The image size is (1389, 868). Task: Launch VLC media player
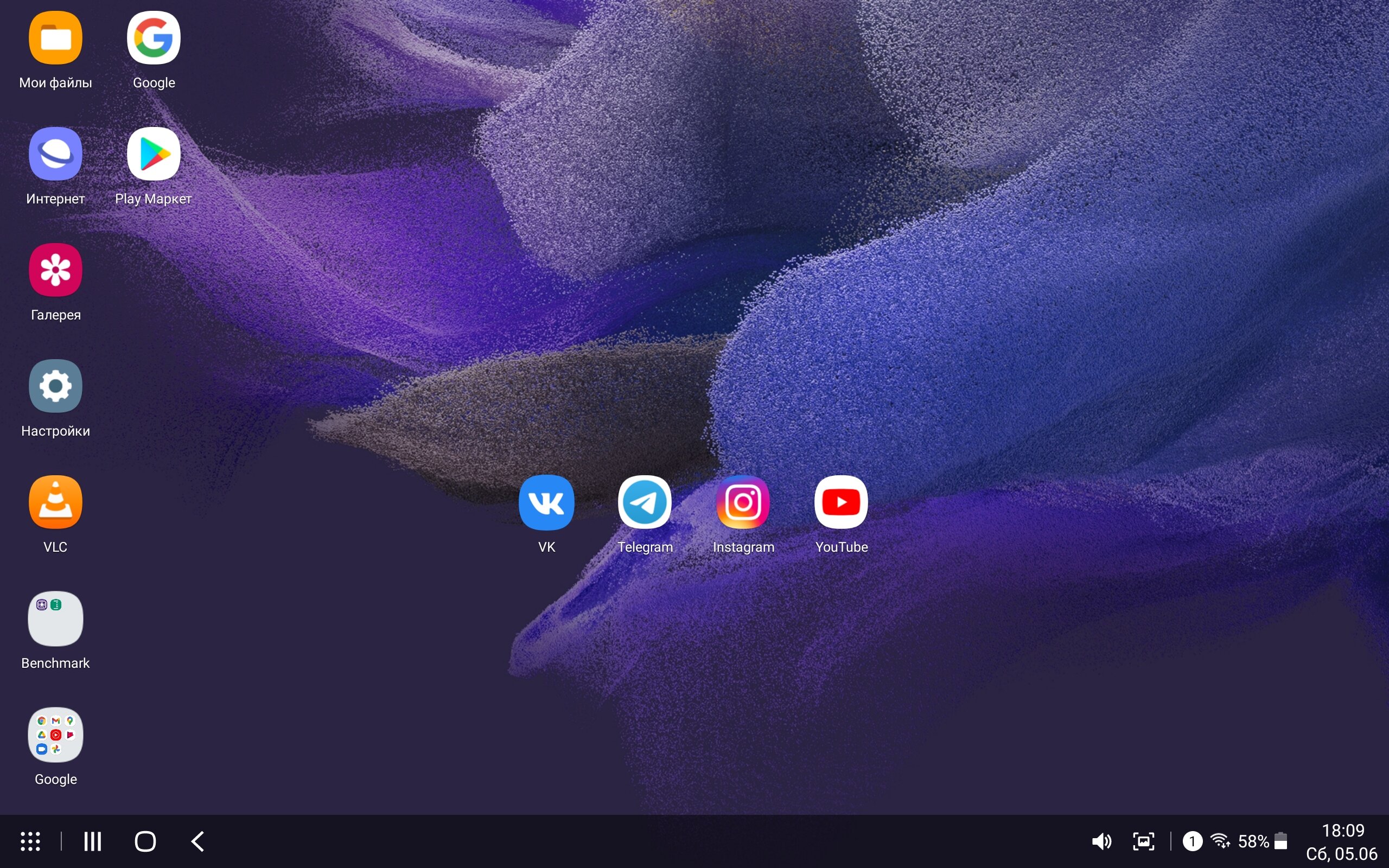pyautogui.click(x=56, y=502)
